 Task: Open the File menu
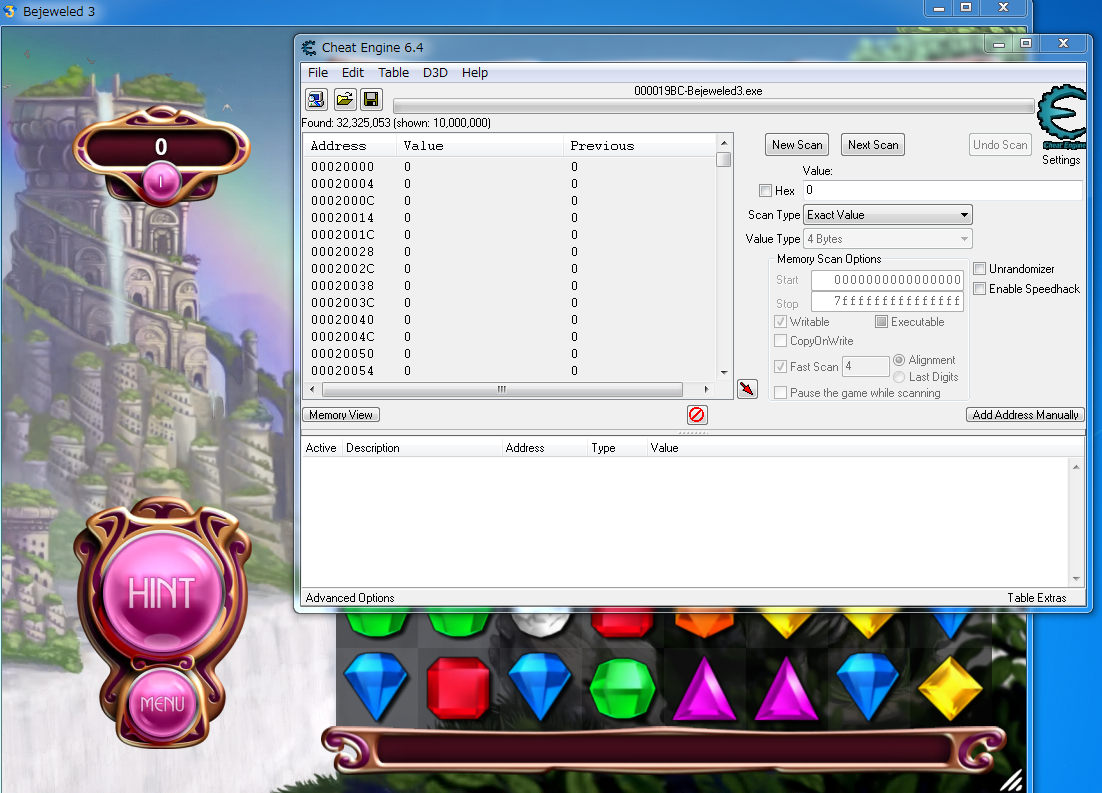click(x=318, y=72)
